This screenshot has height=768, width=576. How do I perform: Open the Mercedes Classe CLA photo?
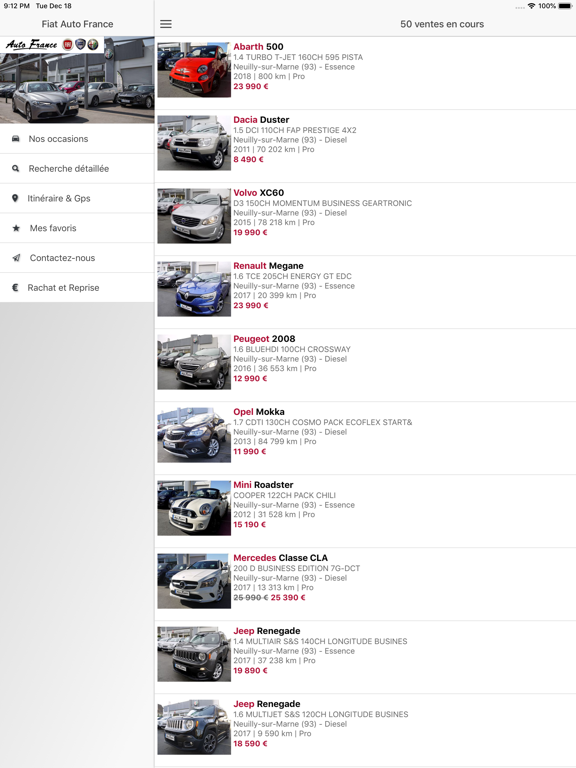tap(194, 580)
